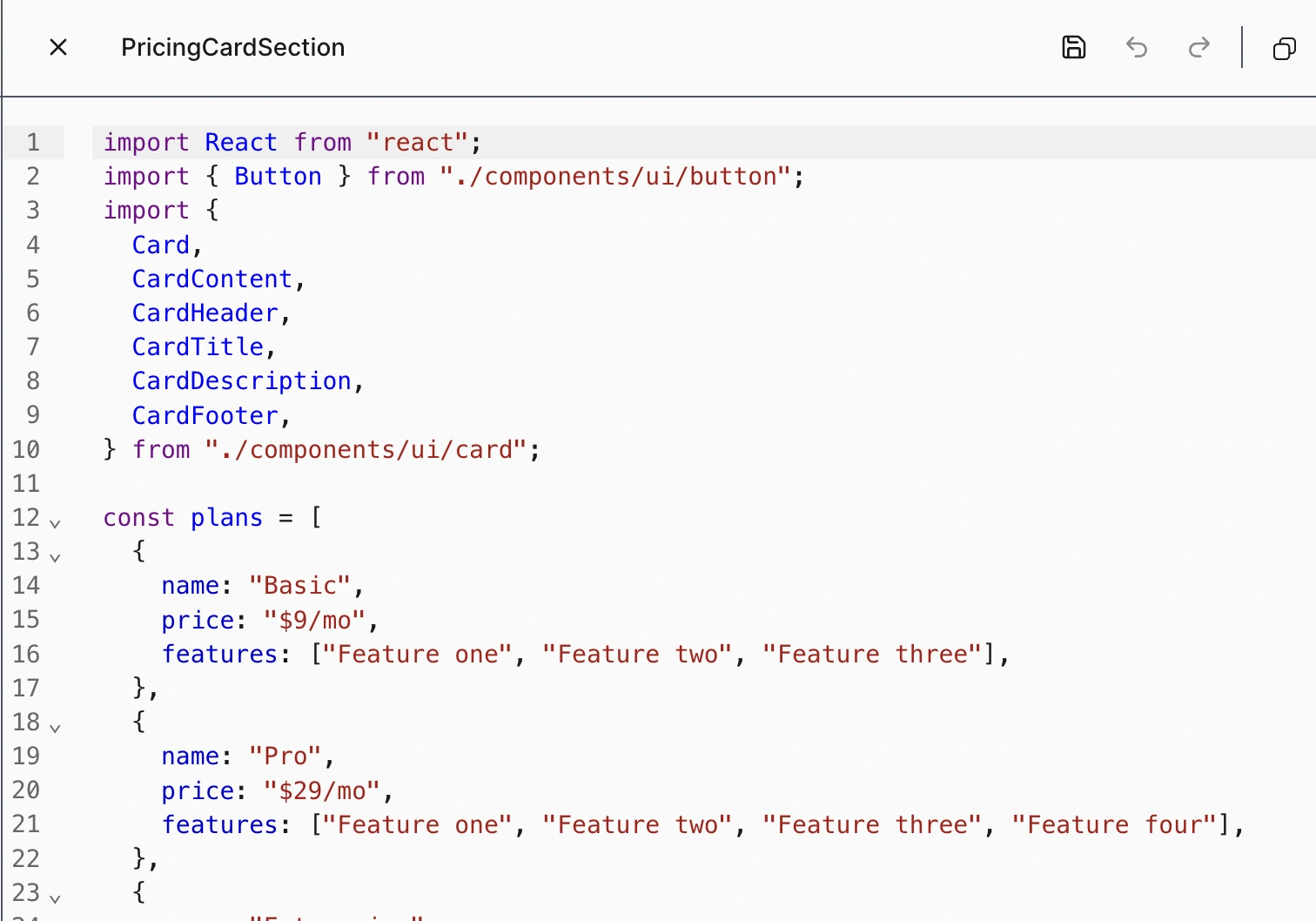Redo the last undone edit
The width and height of the screenshot is (1316, 921).
(x=1199, y=47)
